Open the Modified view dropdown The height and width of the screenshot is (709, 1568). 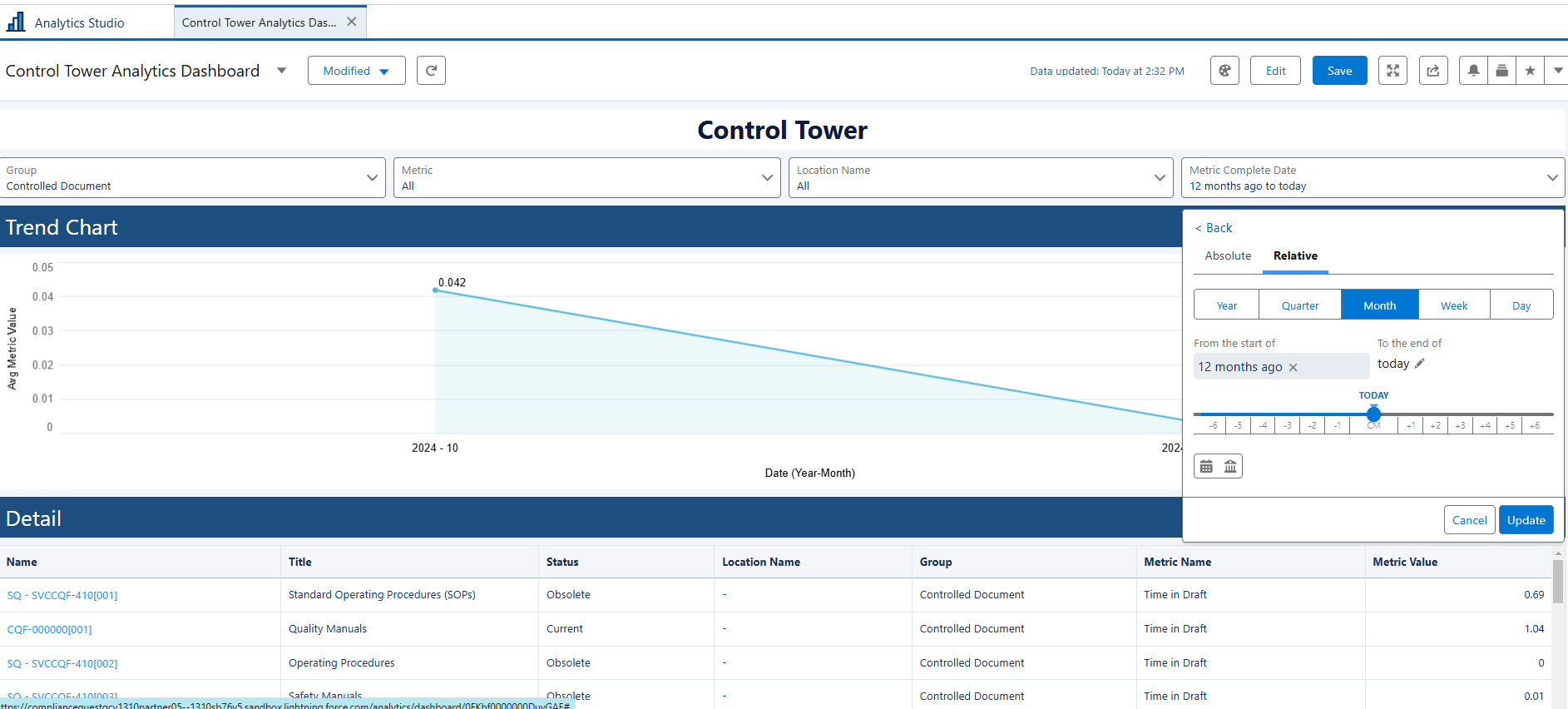[356, 71]
